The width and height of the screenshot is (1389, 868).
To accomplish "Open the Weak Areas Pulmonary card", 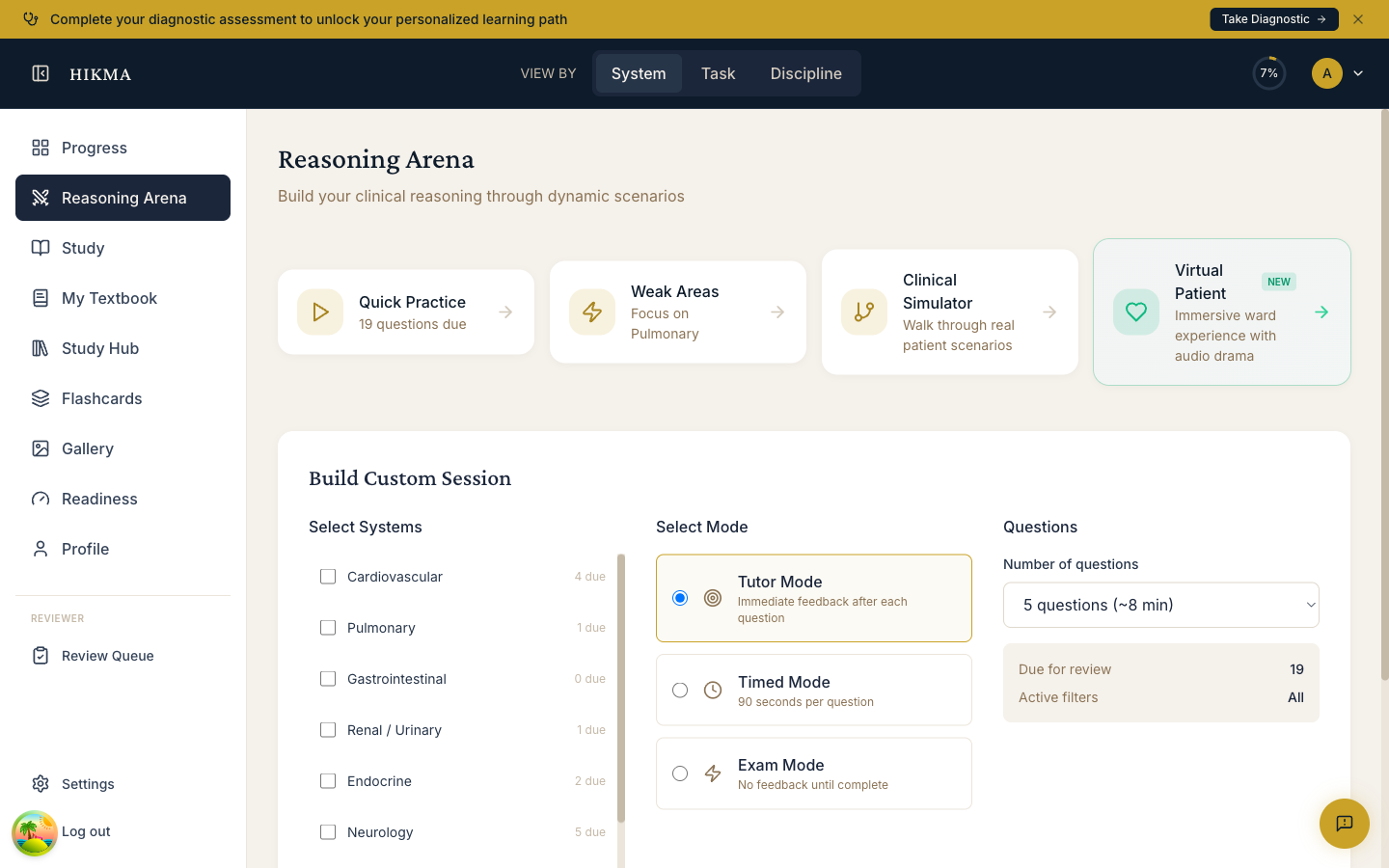I will pos(678,312).
